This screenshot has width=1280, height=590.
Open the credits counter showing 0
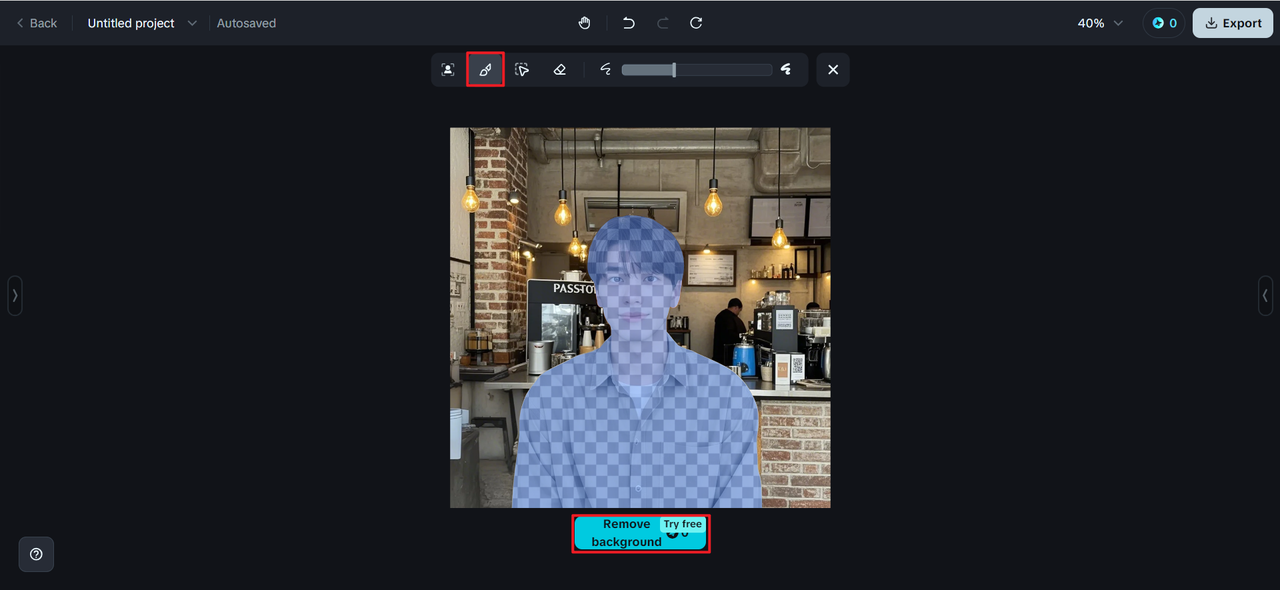click(x=1164, y=23)
